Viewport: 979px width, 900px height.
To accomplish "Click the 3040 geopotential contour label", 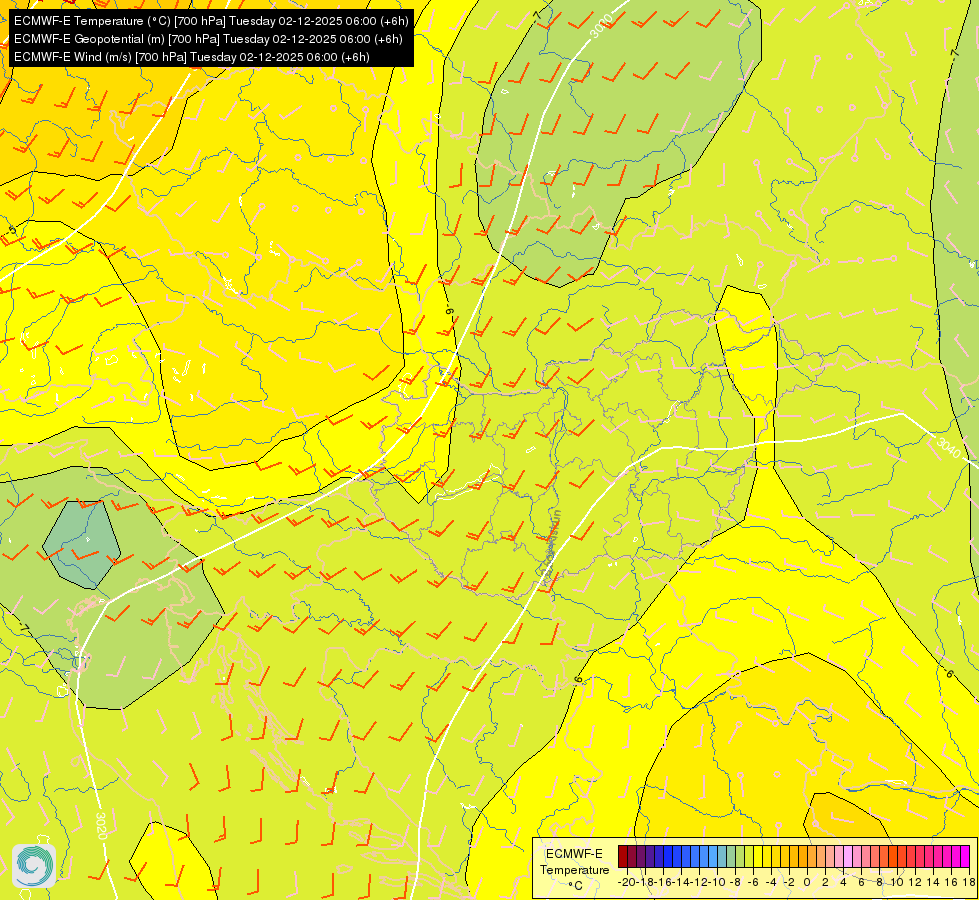I will [948, 447].
